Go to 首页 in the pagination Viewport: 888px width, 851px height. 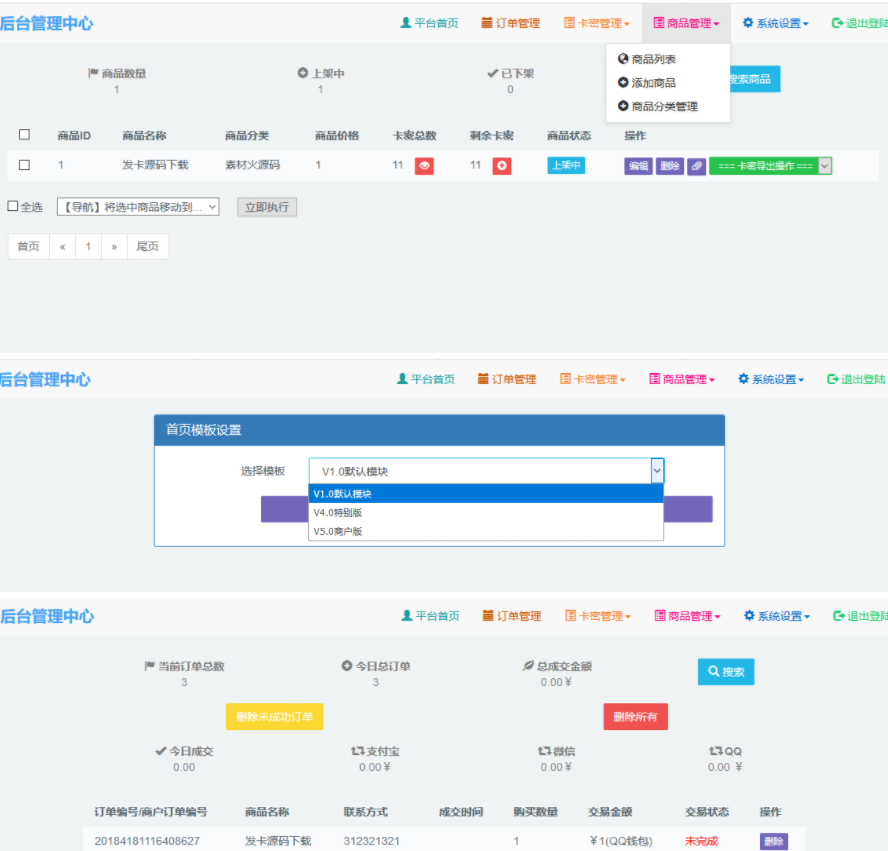point(28,246)
